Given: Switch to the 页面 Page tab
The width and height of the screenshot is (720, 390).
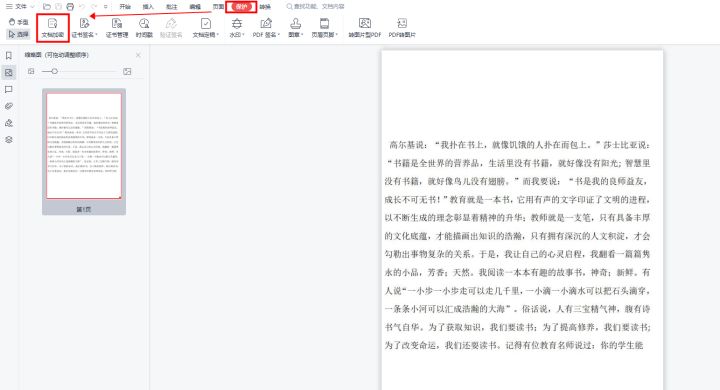Looking at the screenshot, I should [x=218, y=7].
